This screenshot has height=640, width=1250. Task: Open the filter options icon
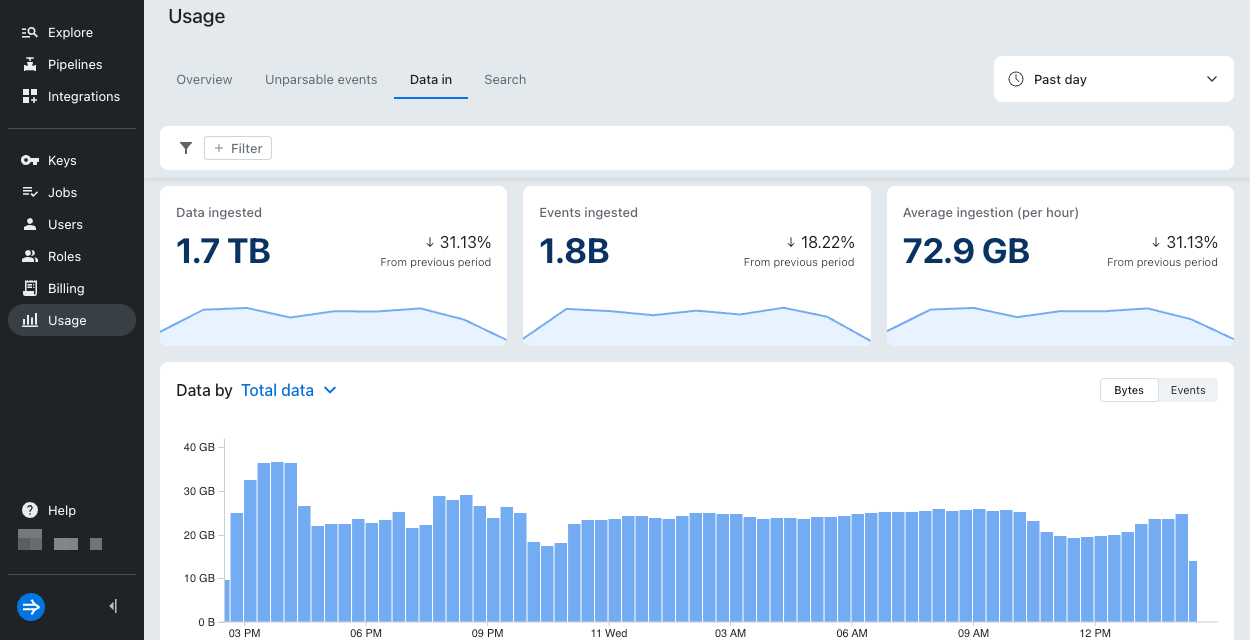tap(185, 147)
